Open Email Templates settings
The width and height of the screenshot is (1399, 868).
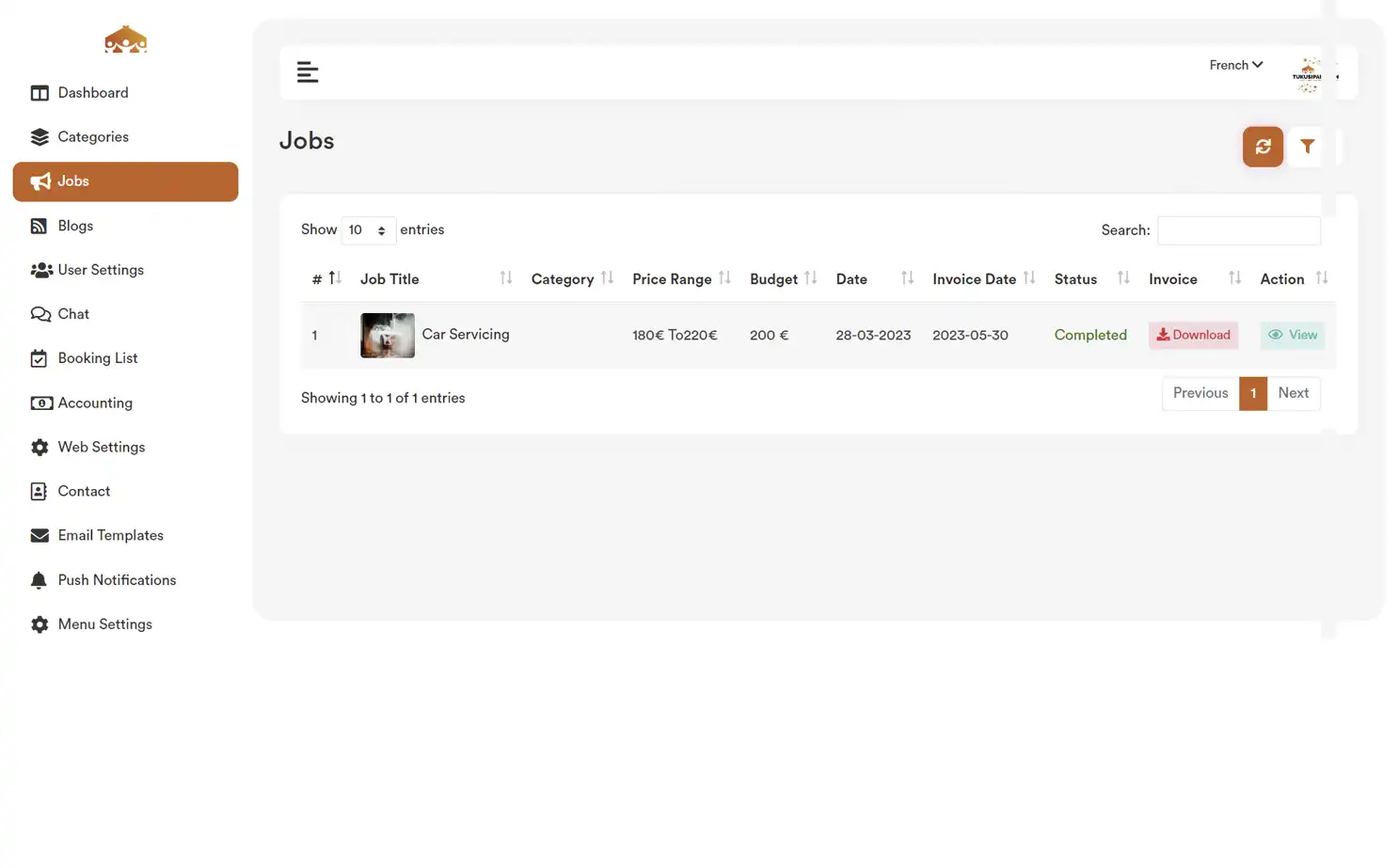coord(110,535)
